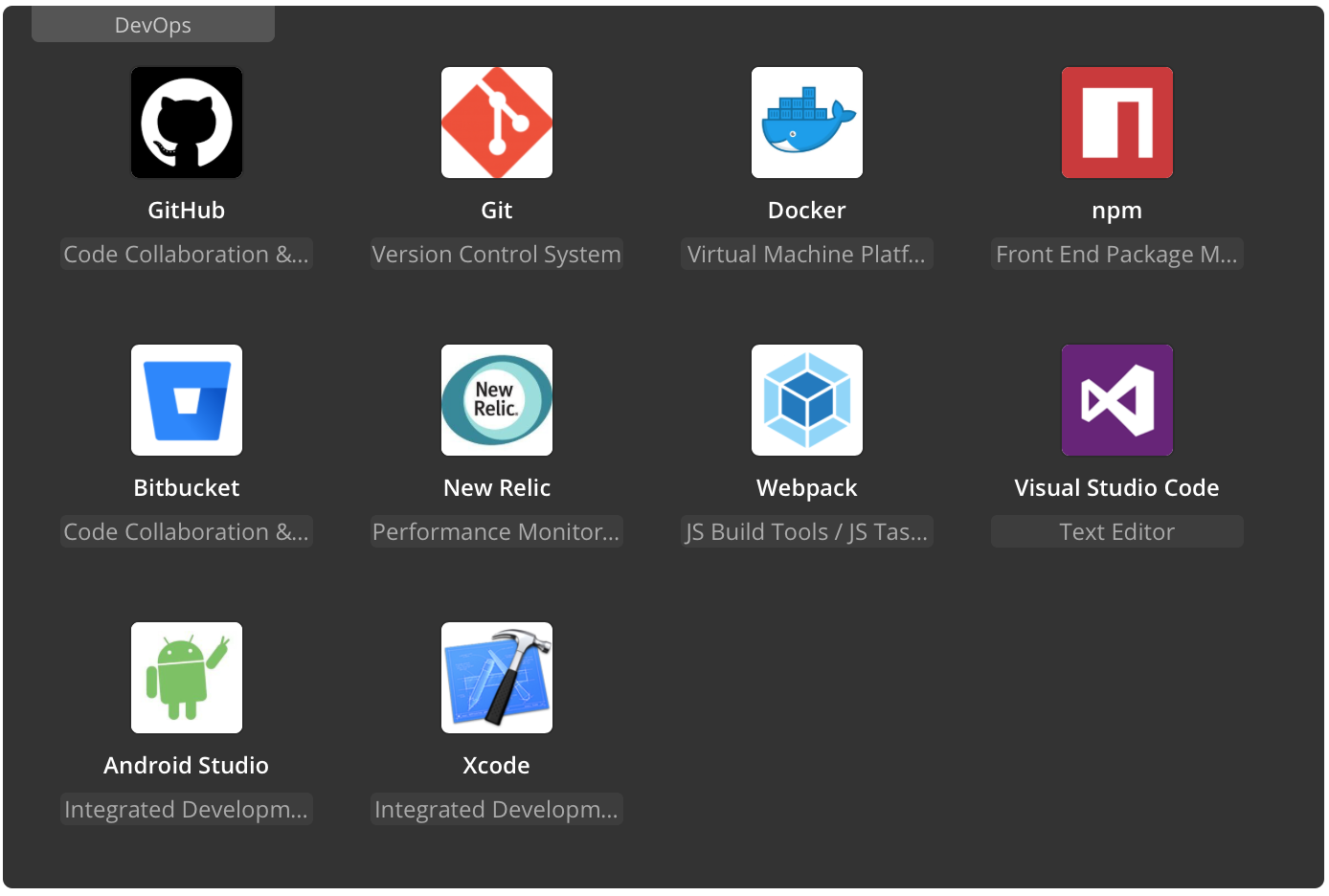Click the Visual Studio Code icon
1329x896 pixels.
(x=1117, y=400)
